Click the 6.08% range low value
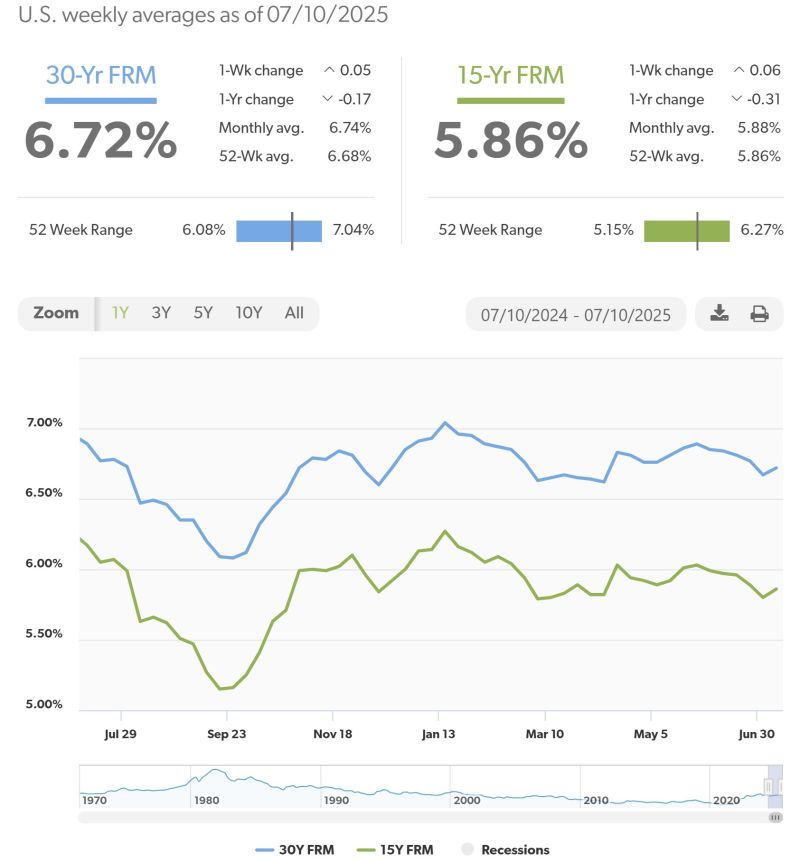800x862 pixels. pyautogui.click(x=203, y=230)
